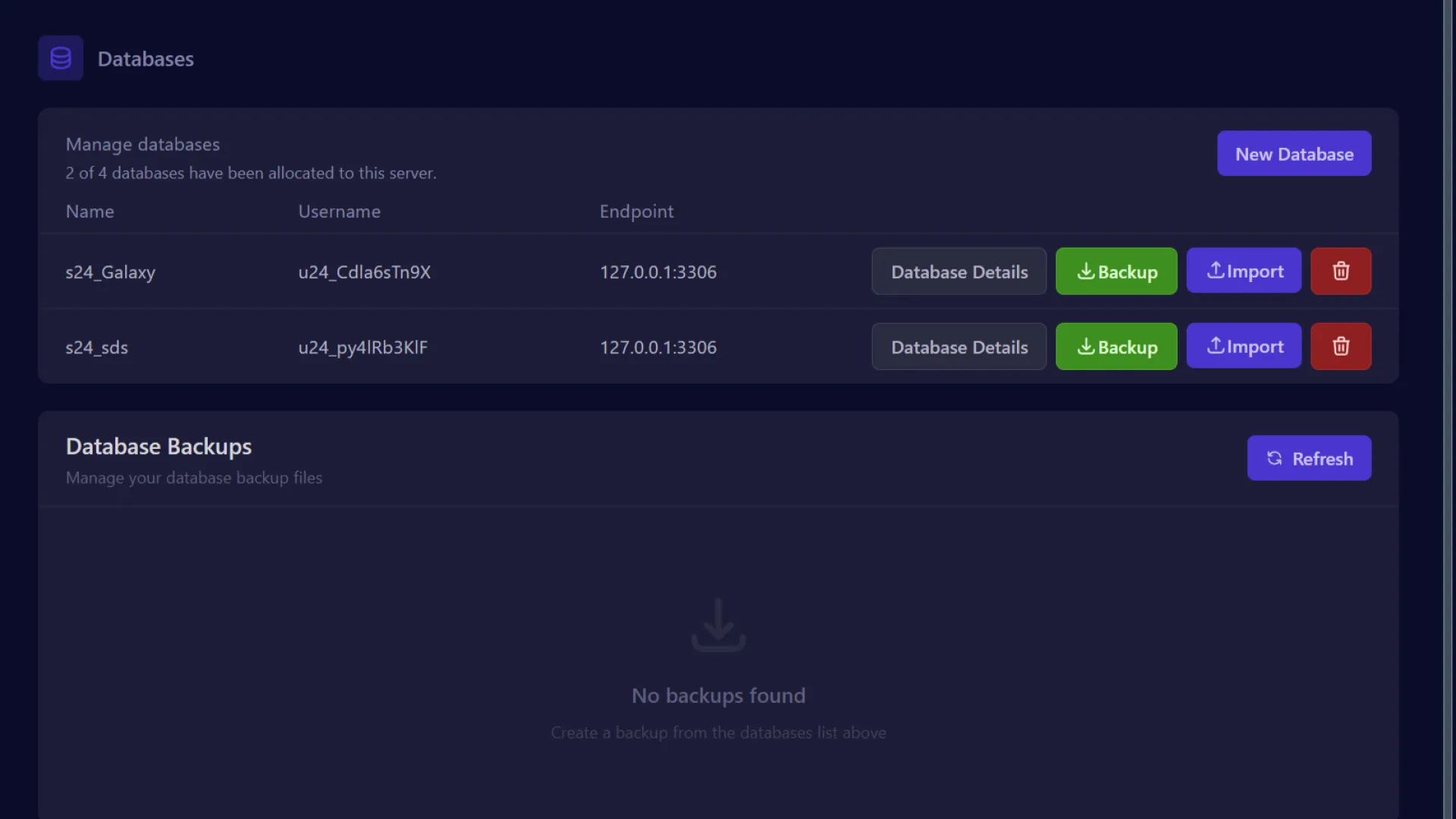Refresh the database backups list

pos(1309,458)
